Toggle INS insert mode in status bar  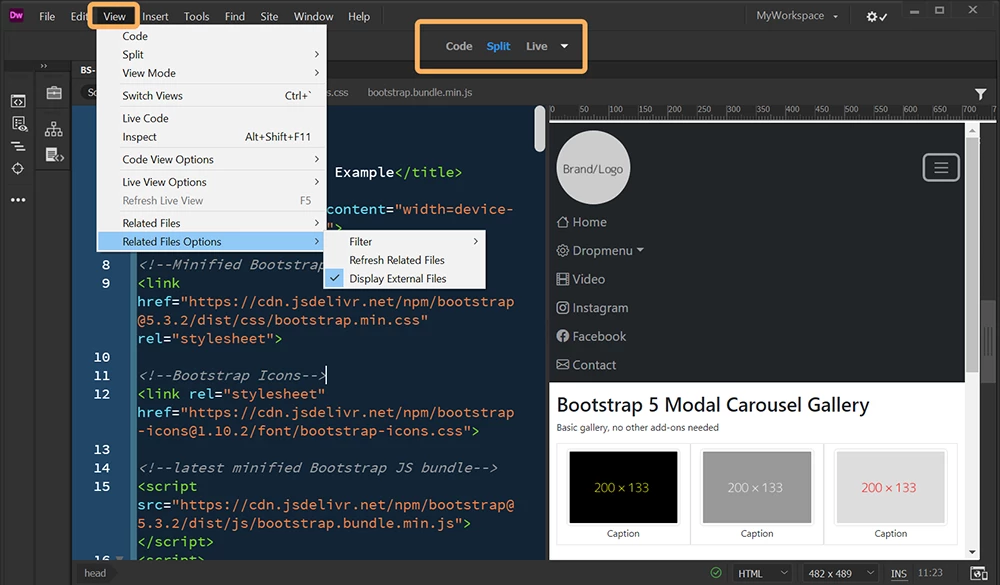coord(899,573)
